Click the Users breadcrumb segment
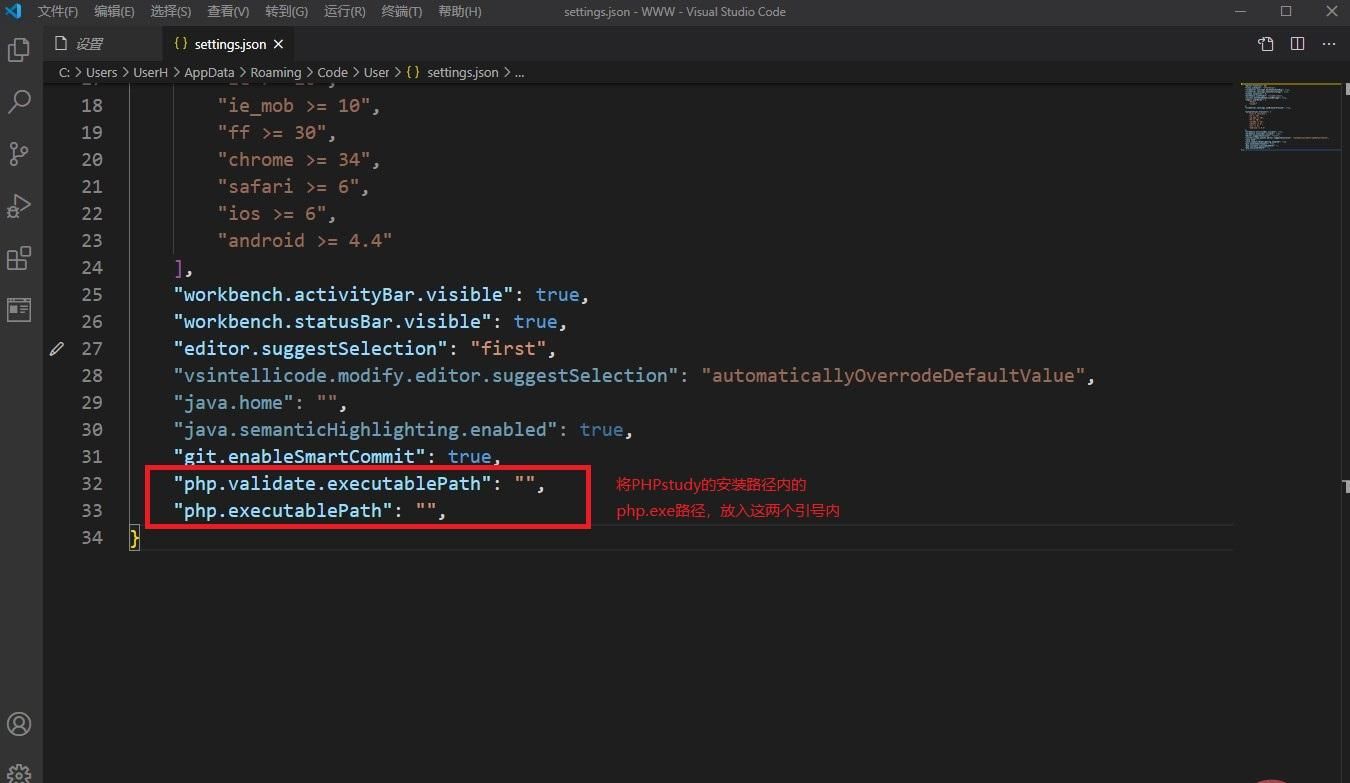This screenshot has width=1350, height=783. pos(101,72)
